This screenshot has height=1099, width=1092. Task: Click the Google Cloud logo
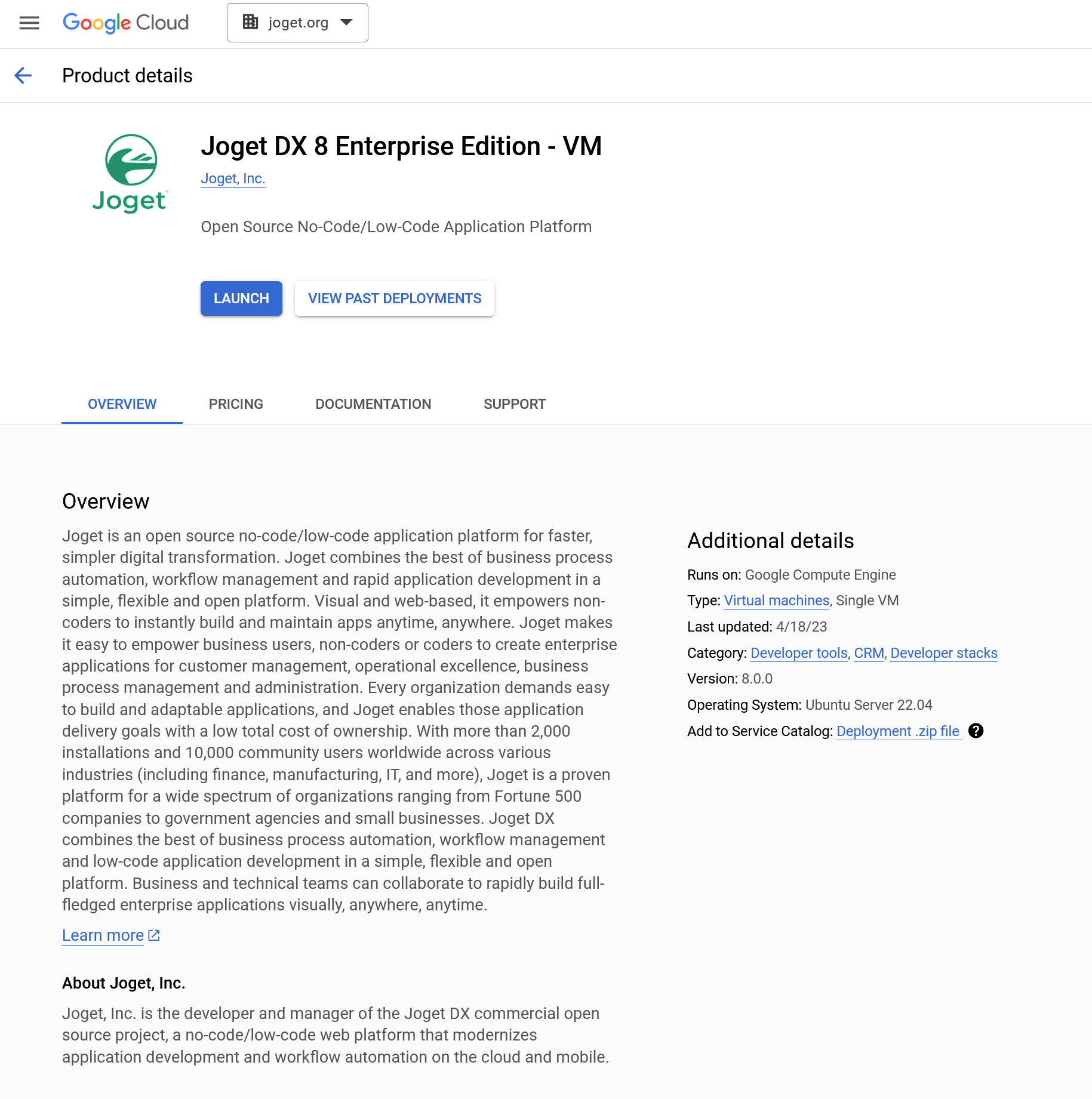[126, 23]
